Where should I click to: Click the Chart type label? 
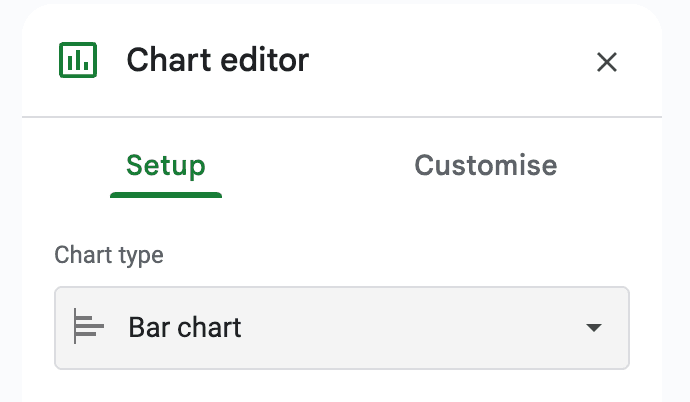(x=108, y=255)
